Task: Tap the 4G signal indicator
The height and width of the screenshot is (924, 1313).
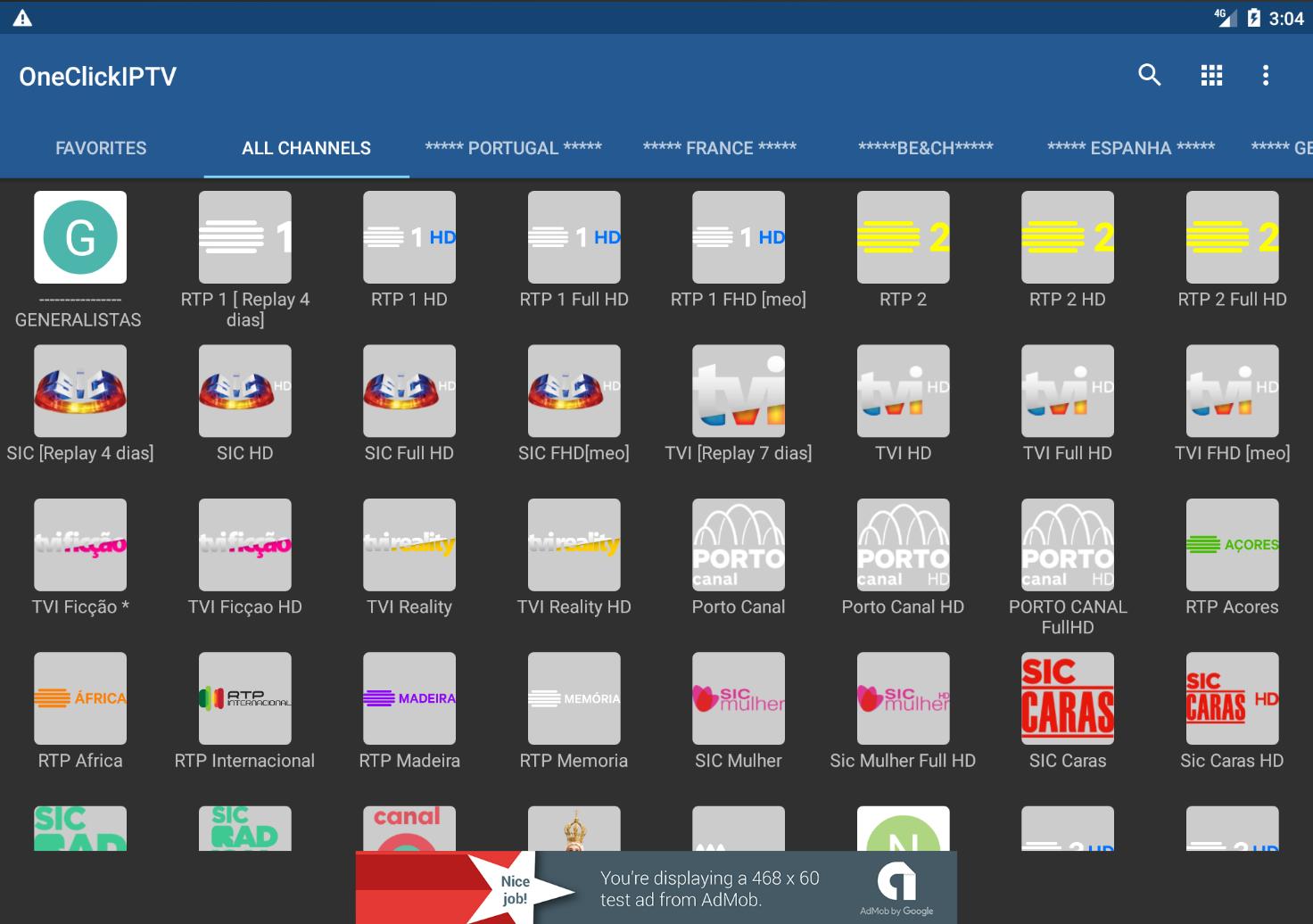Action: (x=1225, y=17)
